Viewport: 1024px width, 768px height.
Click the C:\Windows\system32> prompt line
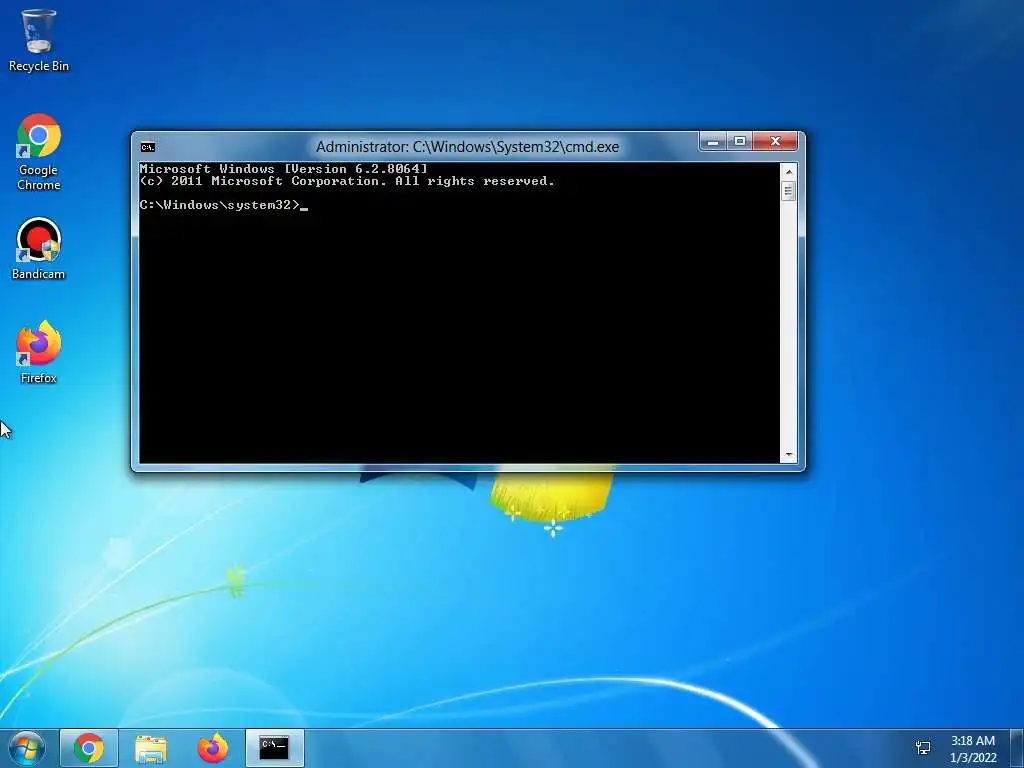223,205
